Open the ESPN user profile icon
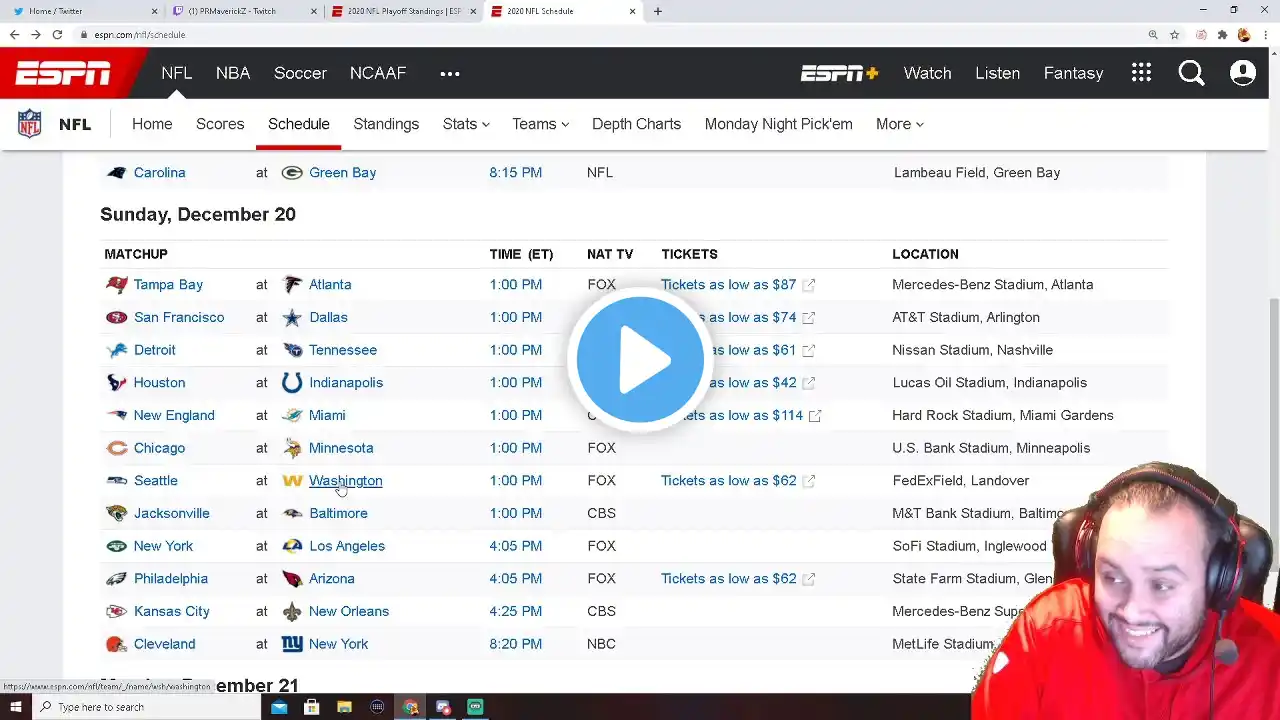Screen dimensions: 1280x720 click(x=1243, y=73)
